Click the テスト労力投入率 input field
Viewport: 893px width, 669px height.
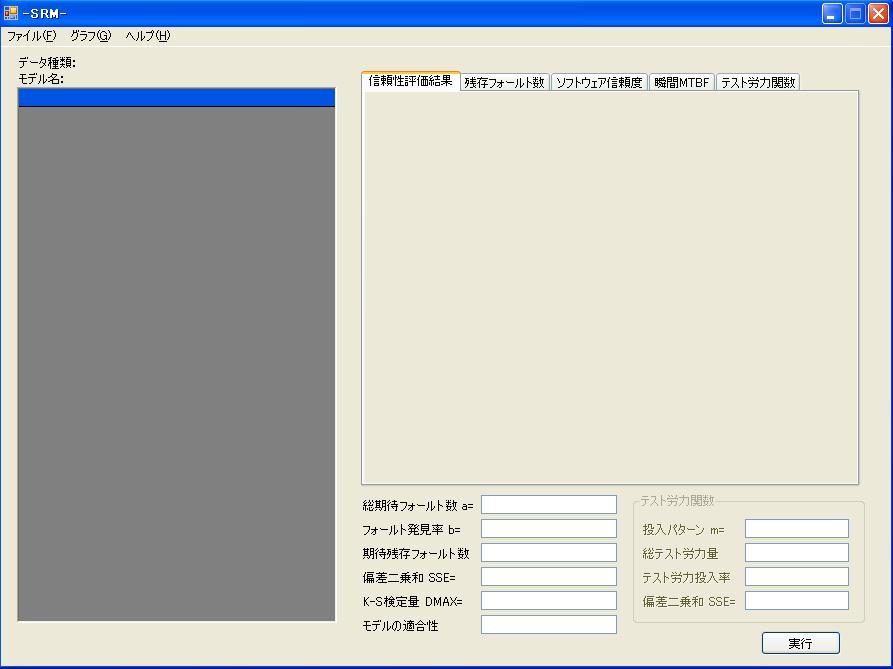pyautogui.click(x=797, y=576)
